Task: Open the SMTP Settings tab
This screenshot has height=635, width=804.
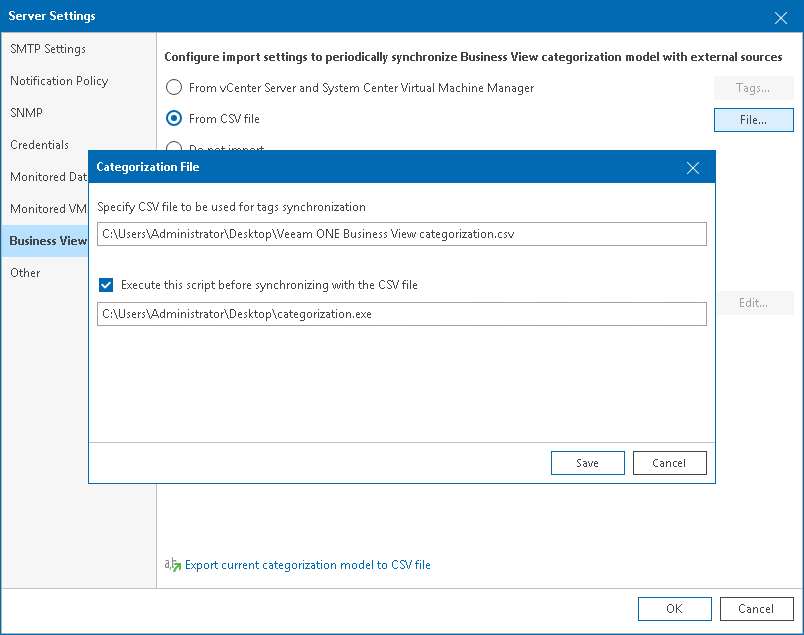Action: [x=48, y=49]
